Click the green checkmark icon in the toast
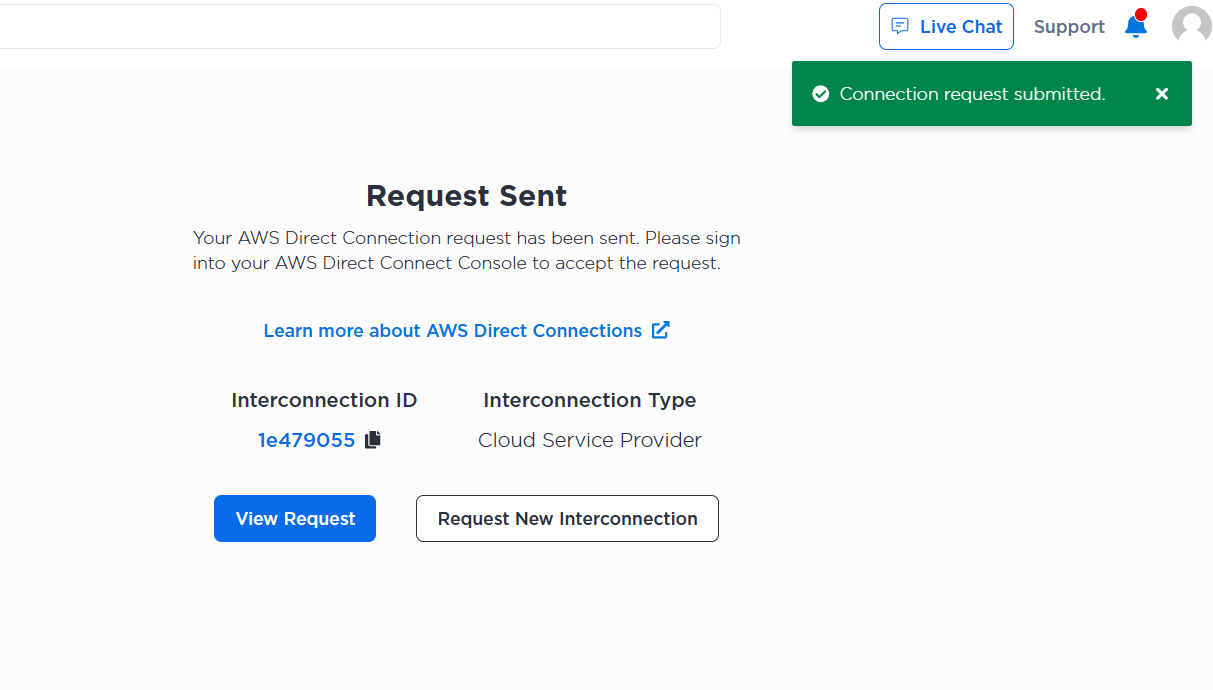The image size is (1213, 690). (820, 93)
